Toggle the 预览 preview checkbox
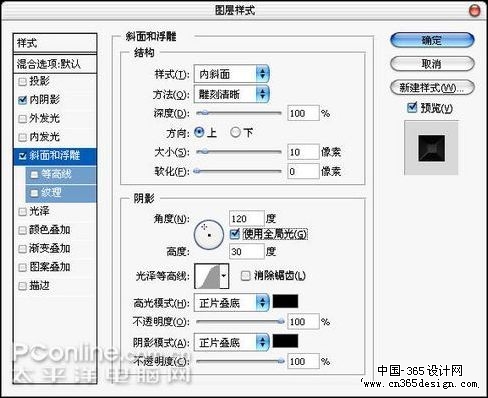488x398 pixels. tap(412, 107)
